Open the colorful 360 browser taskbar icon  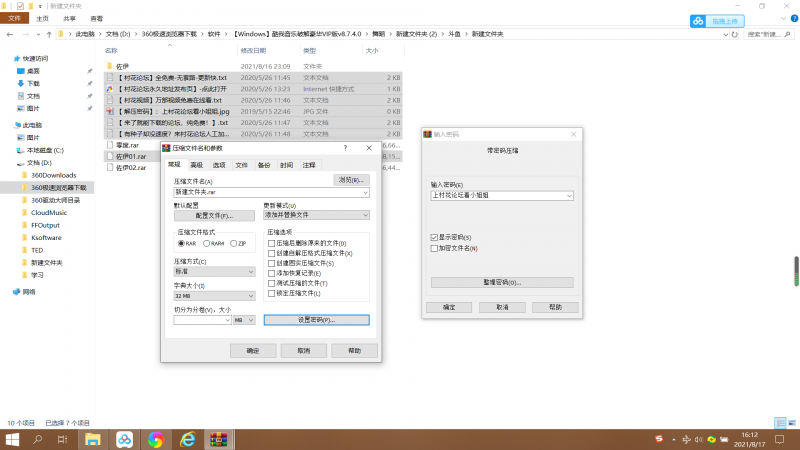[x=155, y=438]
